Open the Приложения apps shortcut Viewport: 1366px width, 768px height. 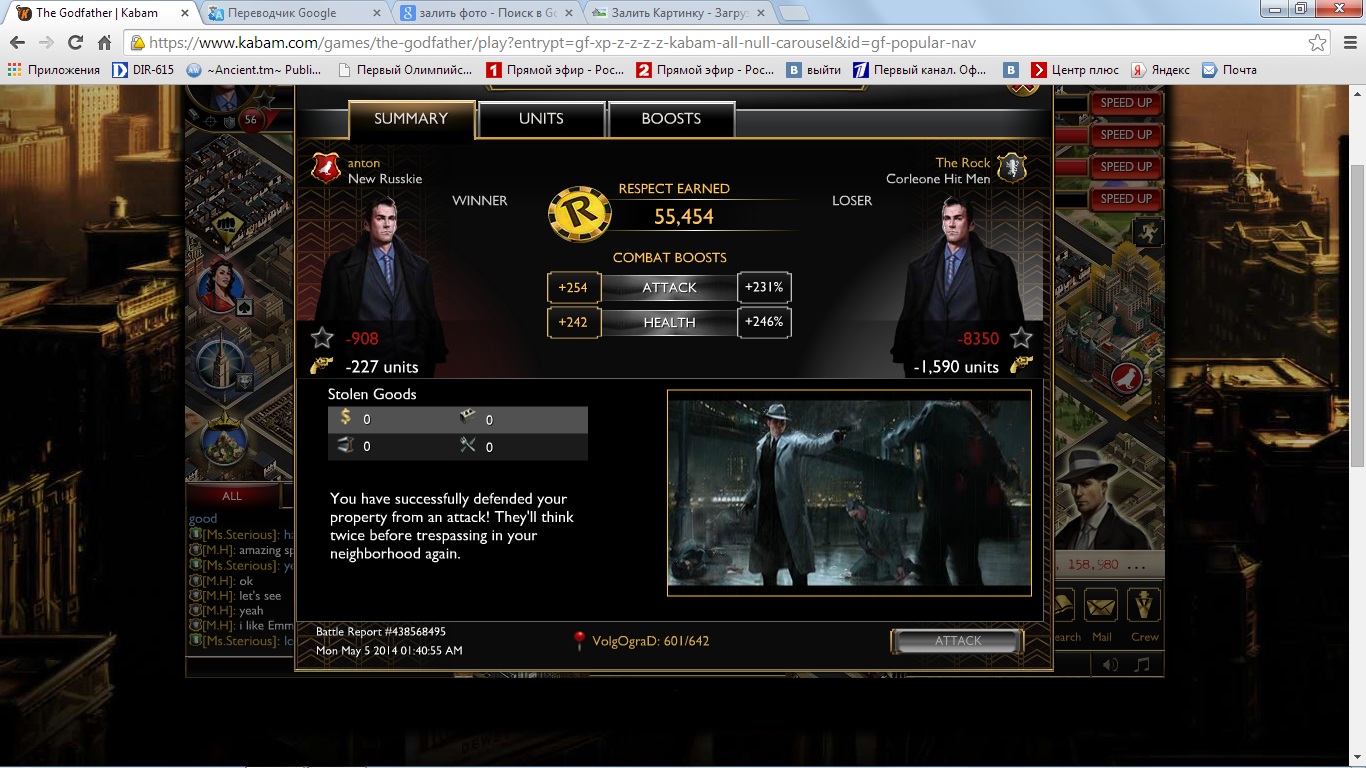click(54, 70)
